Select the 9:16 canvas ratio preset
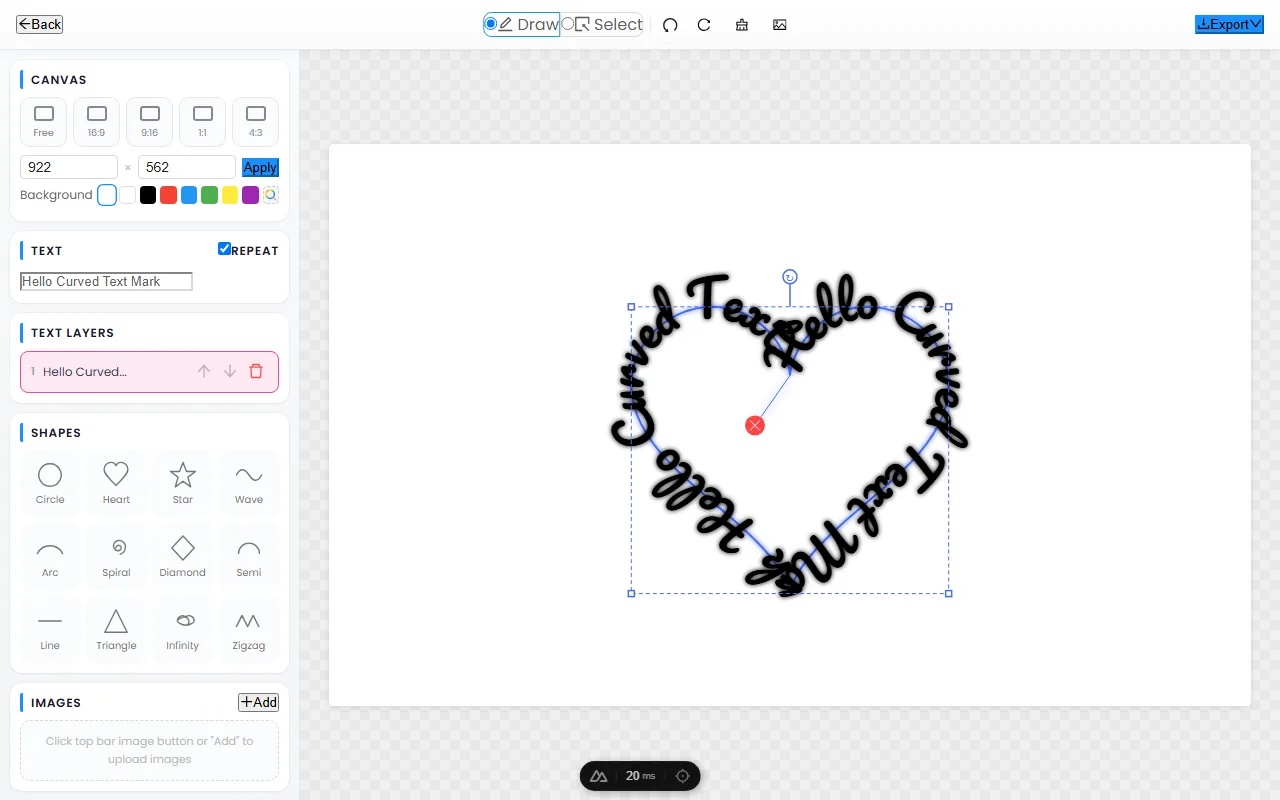Screen dimensions: 1280x800 [x=150, y=122]
